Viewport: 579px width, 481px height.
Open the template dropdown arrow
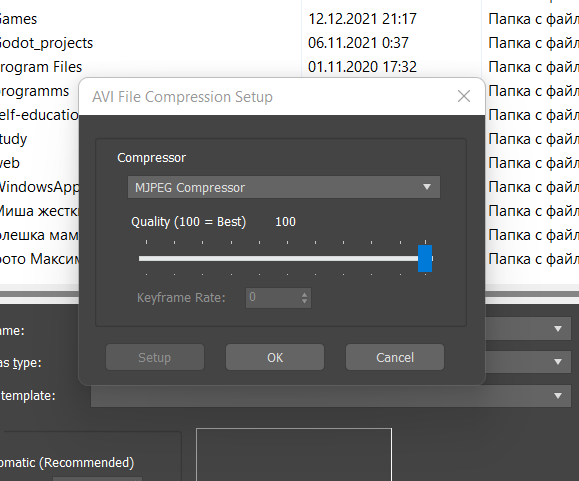(558, 396)
